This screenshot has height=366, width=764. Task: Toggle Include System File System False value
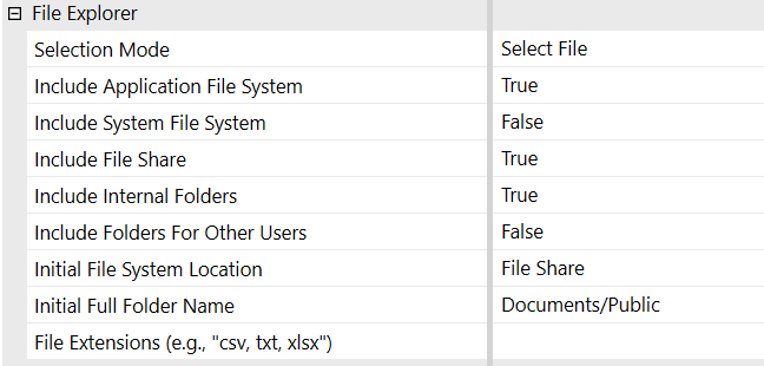click(628, 122)
